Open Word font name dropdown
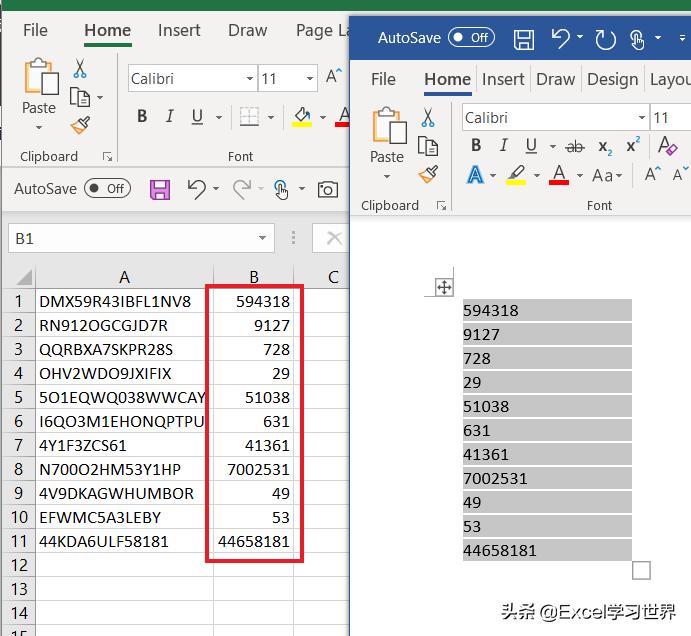The image size is (691, 636). (642, 117)
